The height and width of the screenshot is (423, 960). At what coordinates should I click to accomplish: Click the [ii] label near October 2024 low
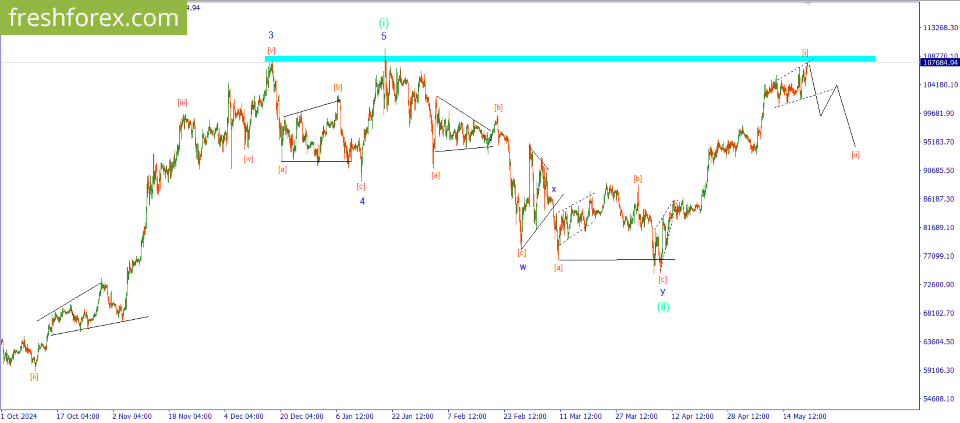click(x=34, y=376)
